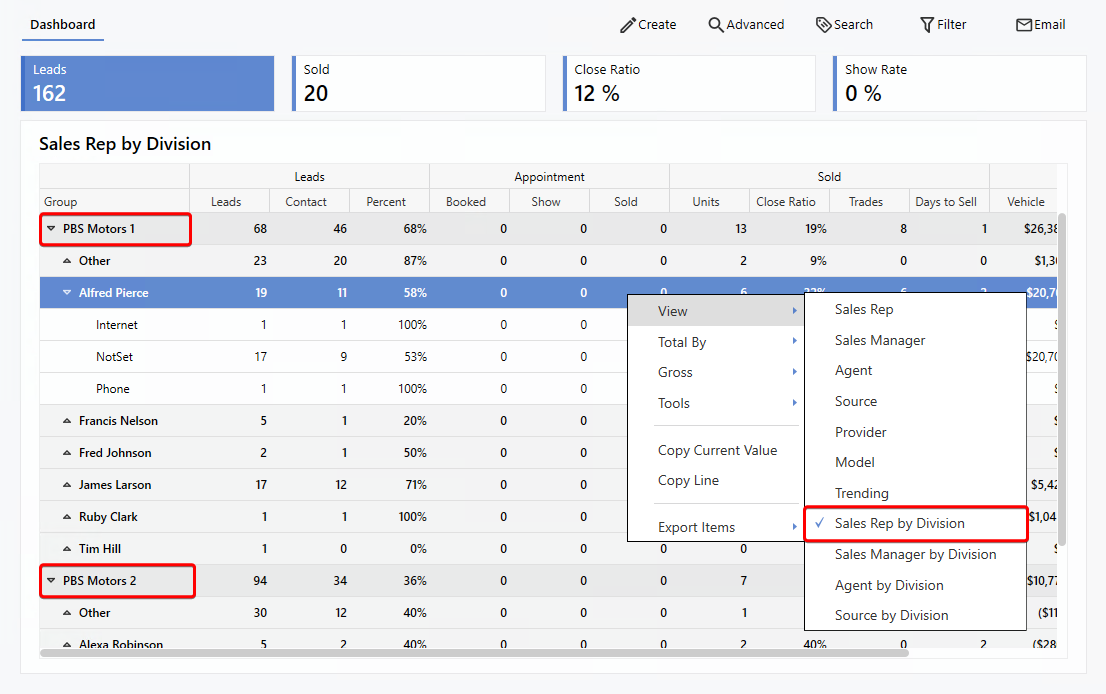
Task: Collapse the PBS Motors 1 group
Action: (50, 229)
